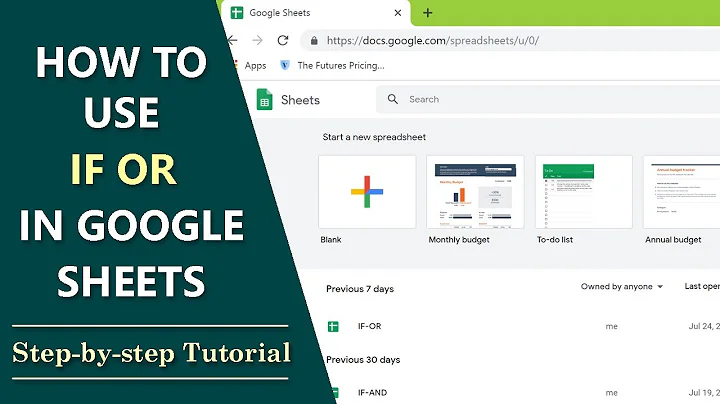
Task: Open the To-do list template thumbnail
Action: (x=584, y=192)
